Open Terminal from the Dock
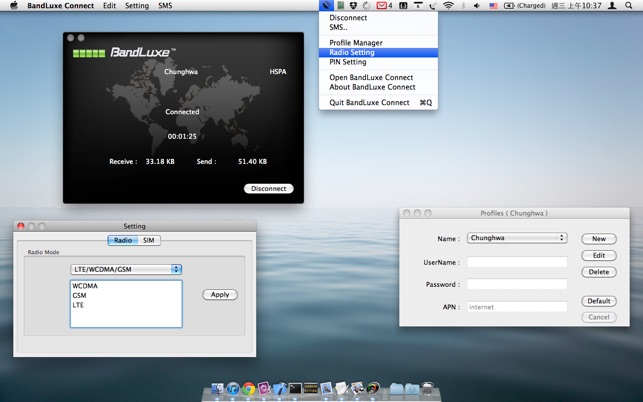643x402 pixels. 295,388
